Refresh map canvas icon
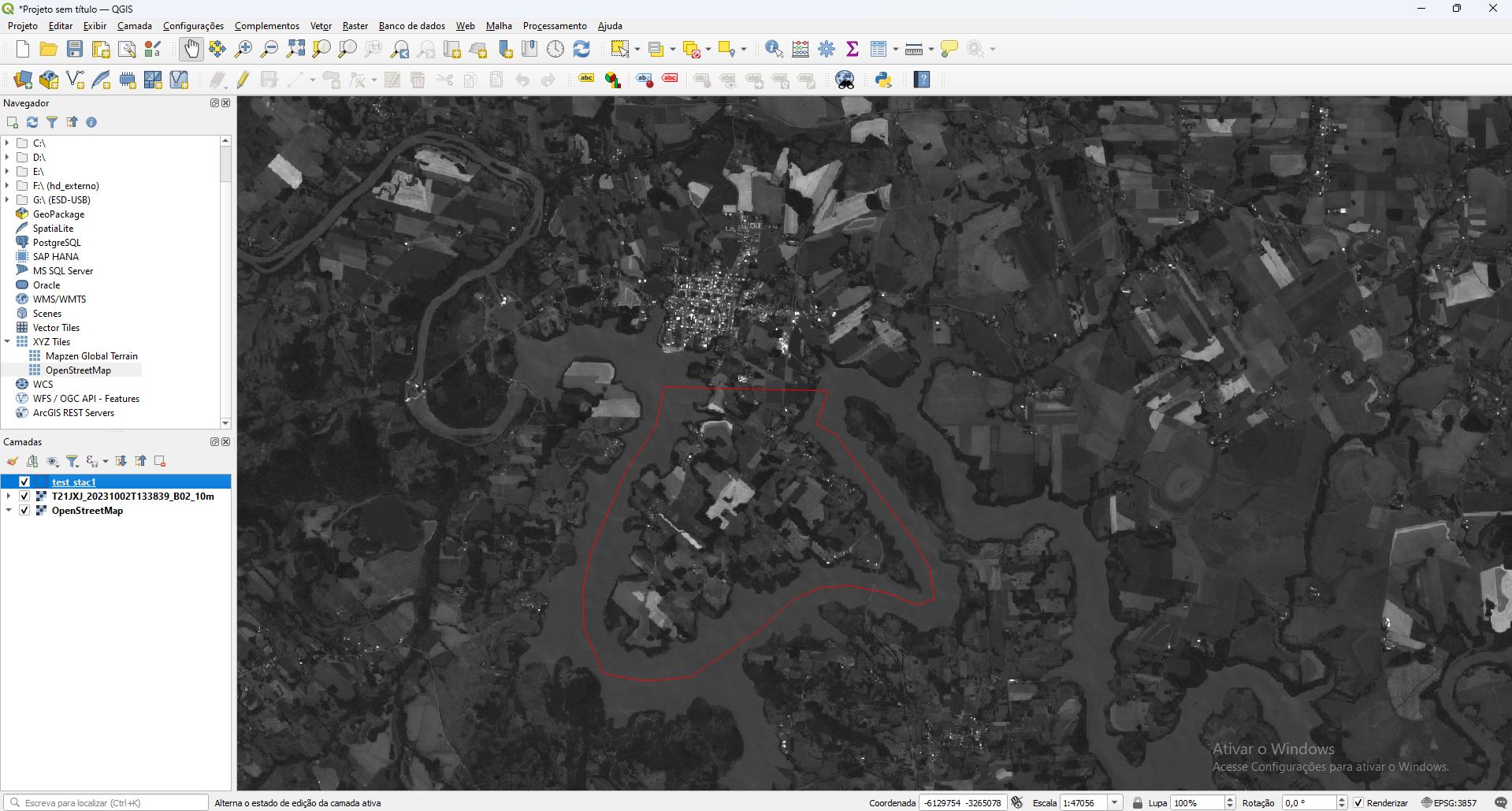 click(581, 49)
